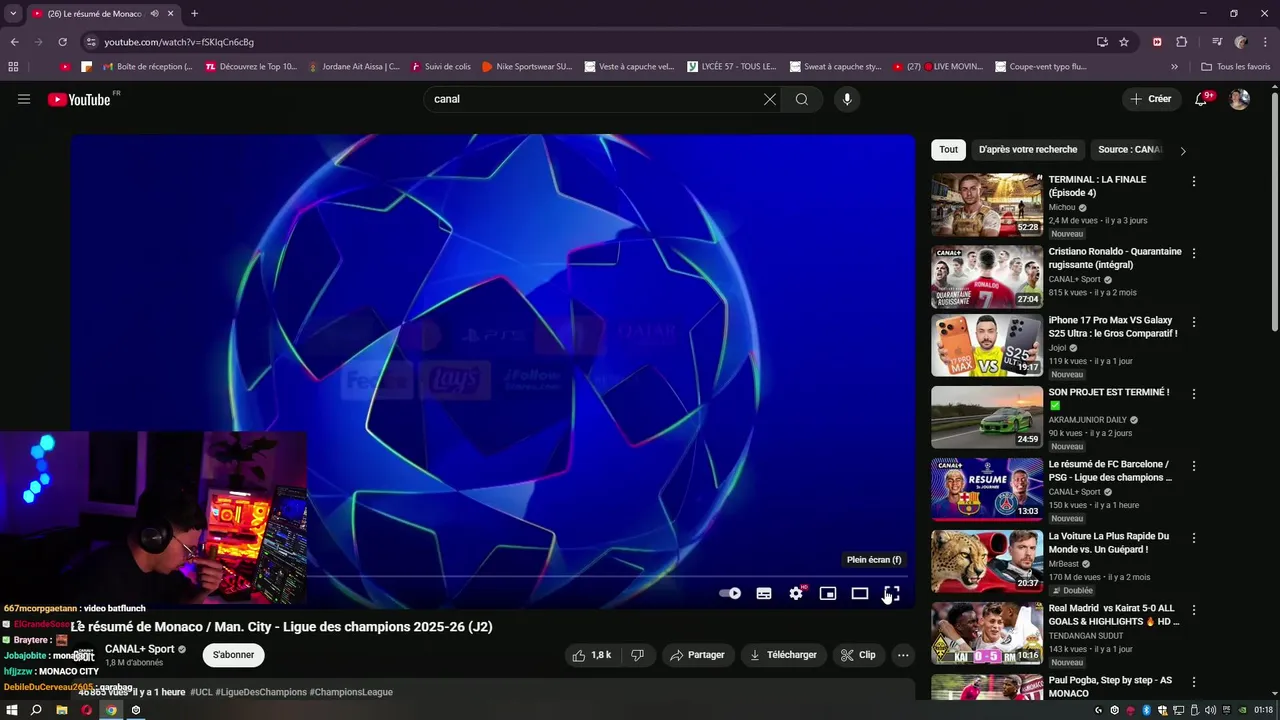Like the video (1,8 k)
Screen dimensions: 1280x720
[591, 655]
